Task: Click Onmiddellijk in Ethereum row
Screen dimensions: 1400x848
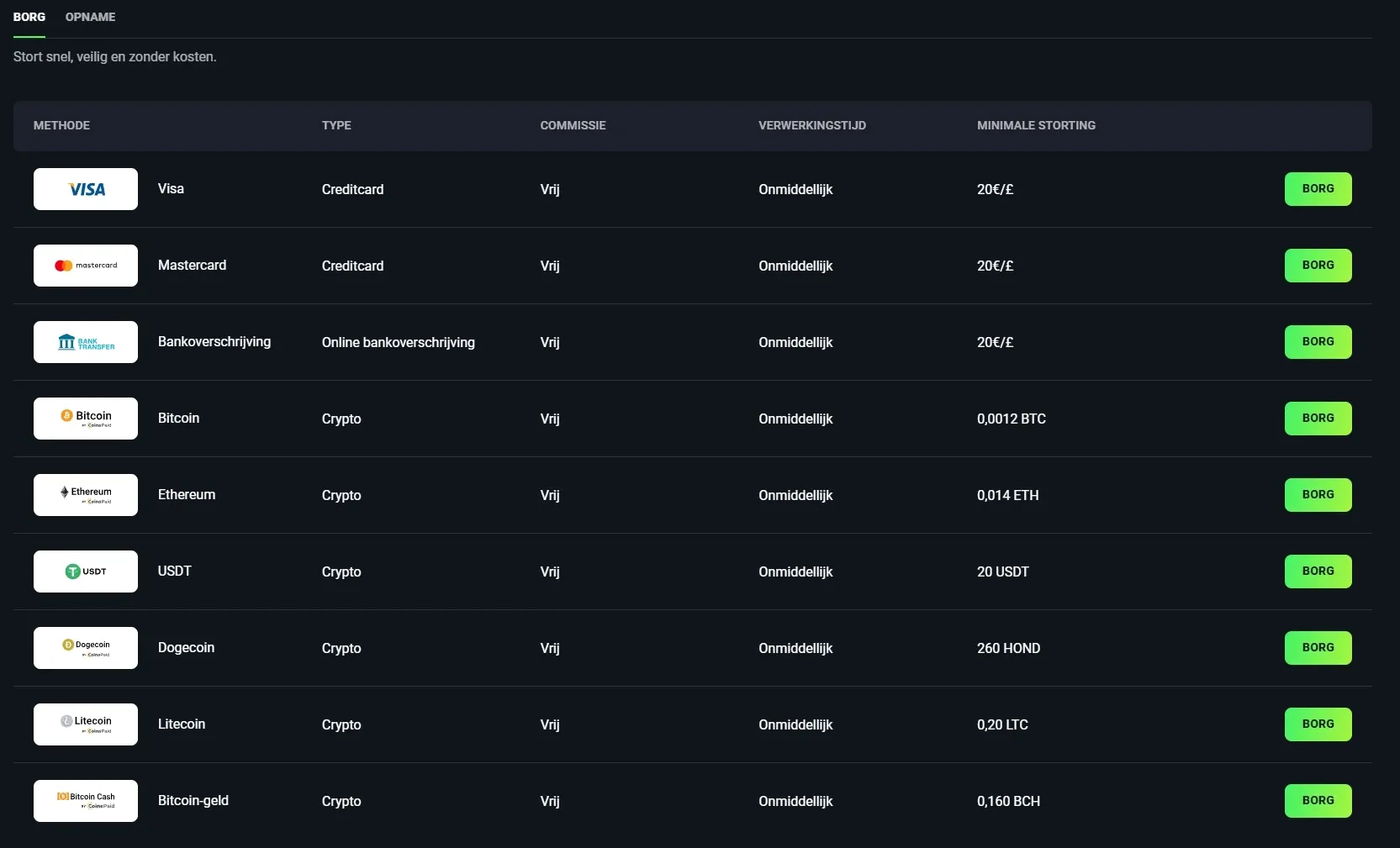Action: (795, 496)
